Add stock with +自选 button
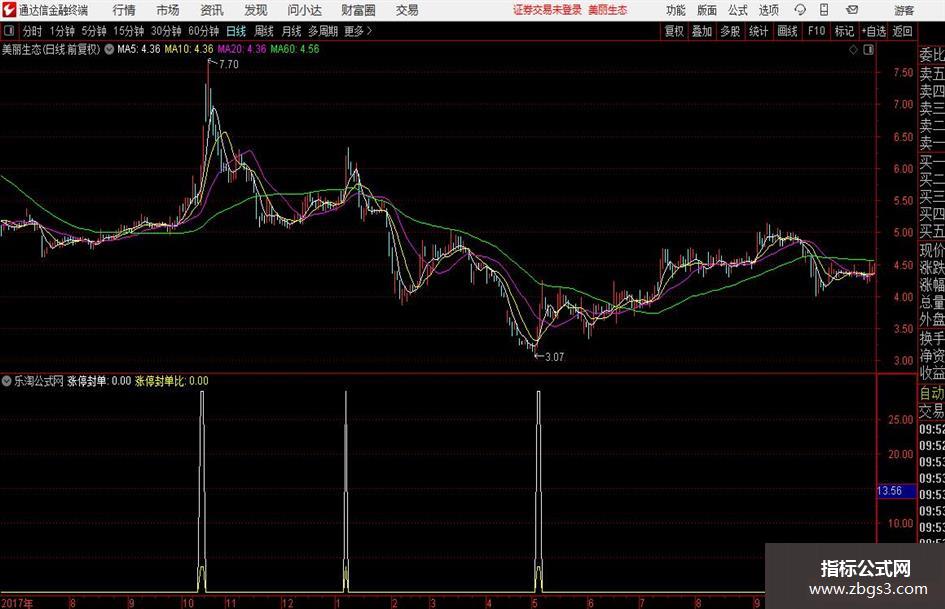Screen dimensions: 945x609 tap(873, 31)
